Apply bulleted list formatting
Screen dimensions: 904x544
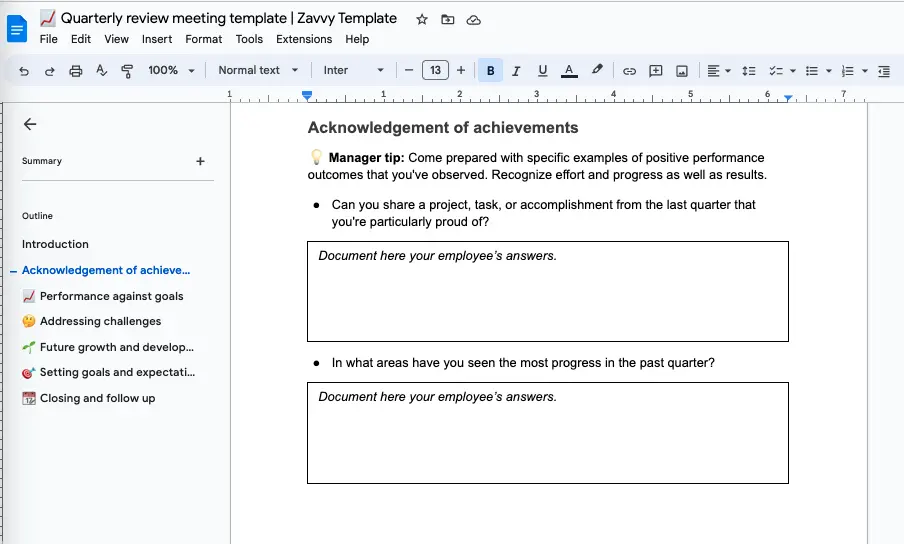(x=812, y=71)
